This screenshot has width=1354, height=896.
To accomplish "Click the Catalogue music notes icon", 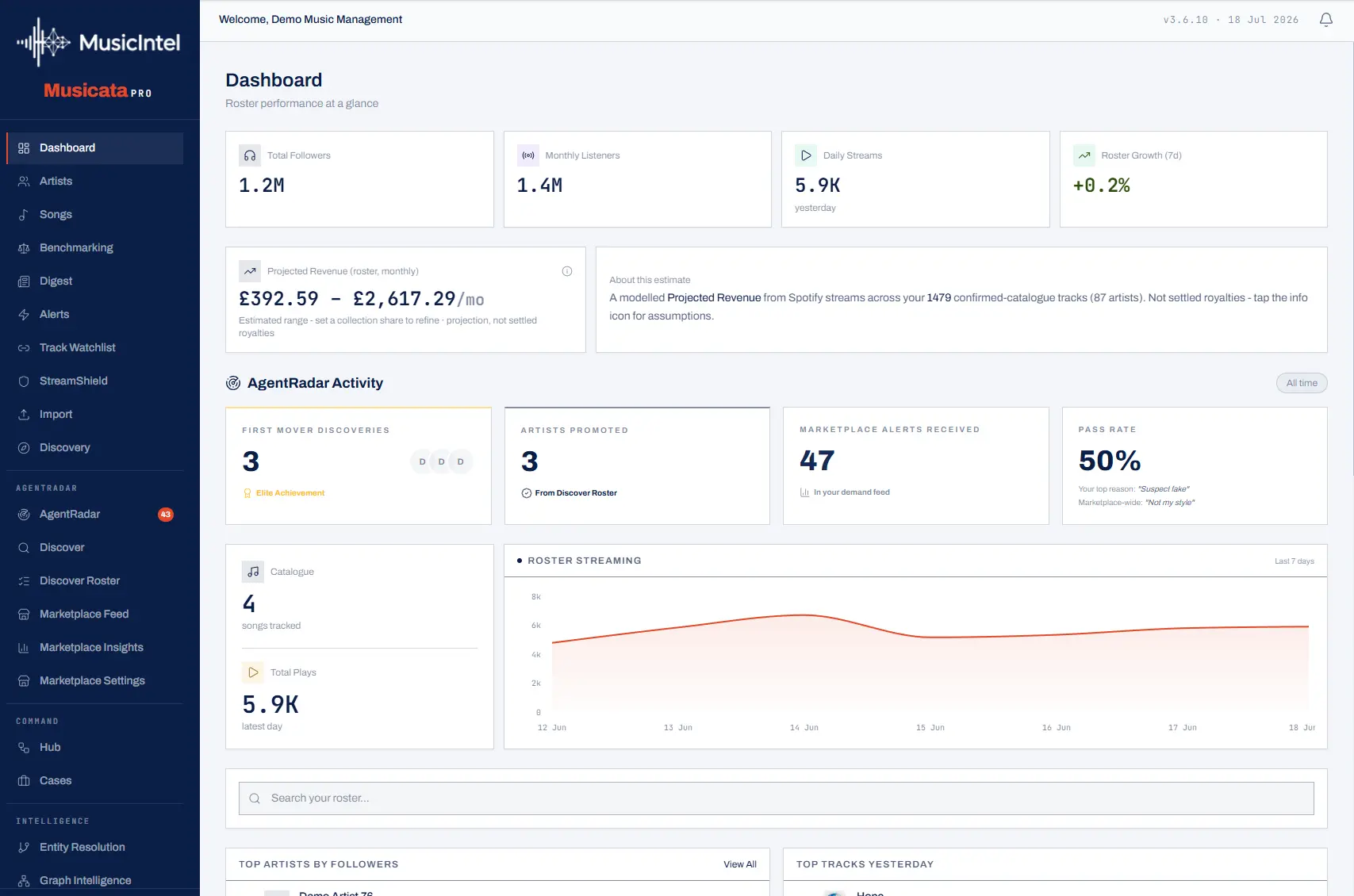I will (253, 572).
